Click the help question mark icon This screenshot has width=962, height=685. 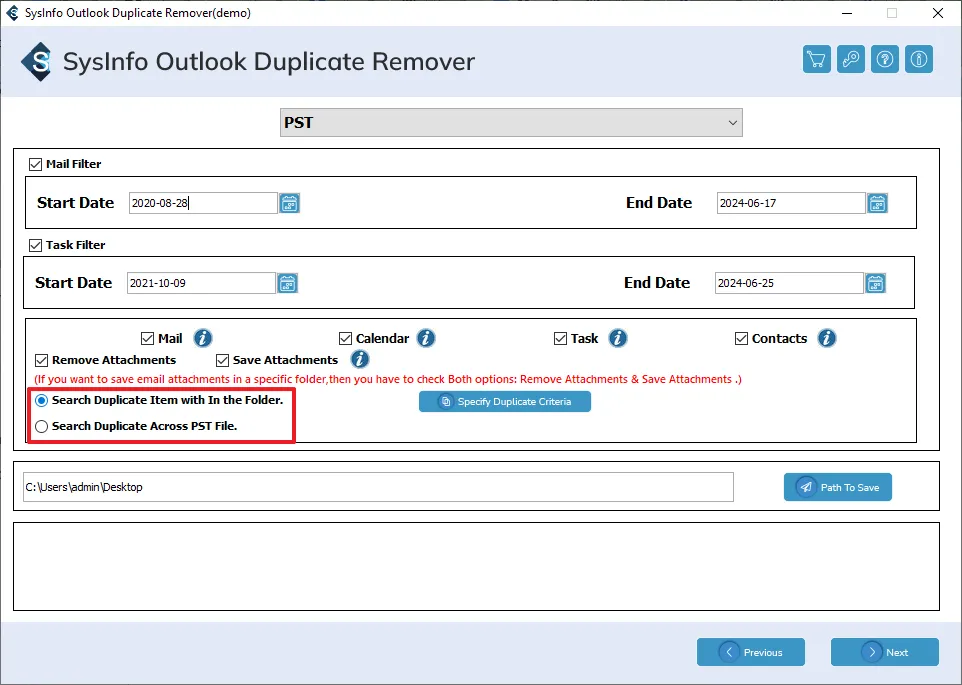885,59
